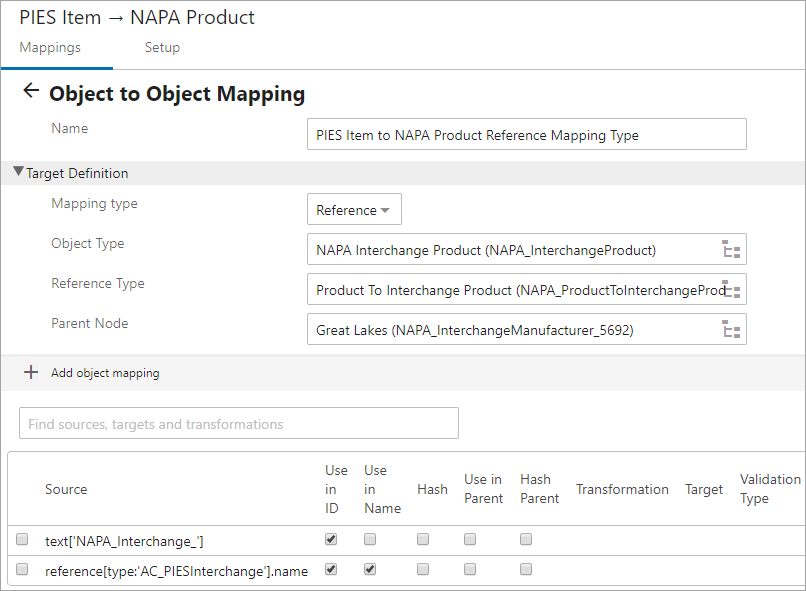Uncheck Use in ID for text['NAPA_Interchange_']

click(331, 539)
